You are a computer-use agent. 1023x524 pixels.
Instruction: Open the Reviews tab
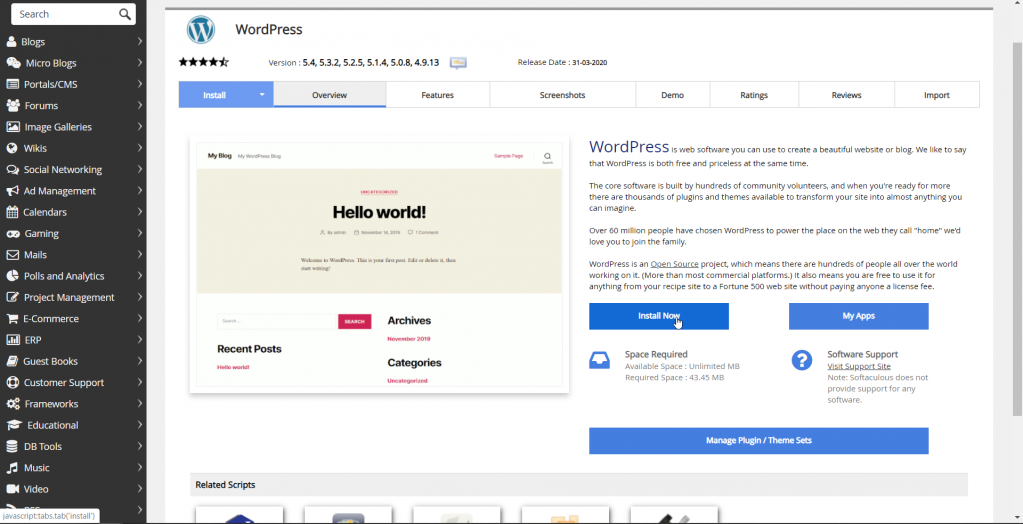coord(846,95)
